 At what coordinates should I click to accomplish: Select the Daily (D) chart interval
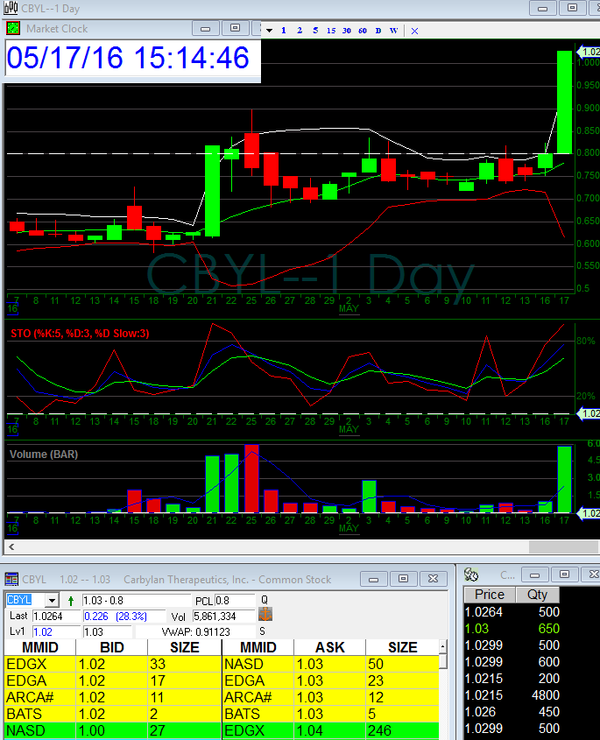pos(378,30)
